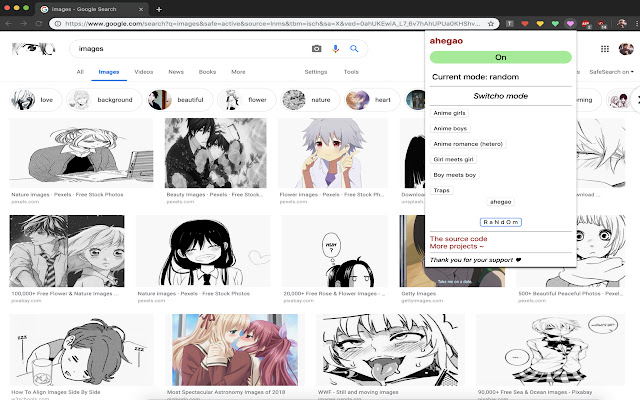Select Boy meets boy mode
Screen dimensions: 640x400
click(455, 175)
